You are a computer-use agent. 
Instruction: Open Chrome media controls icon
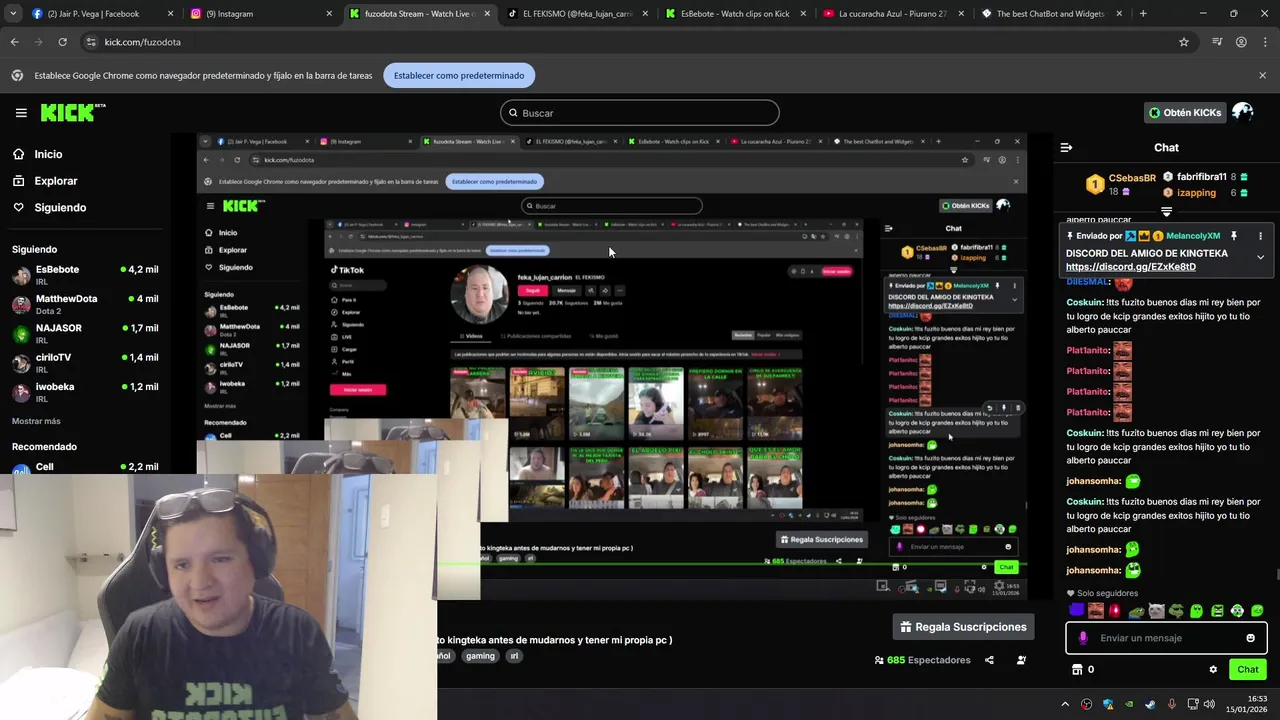click(x=1217, y=42)
